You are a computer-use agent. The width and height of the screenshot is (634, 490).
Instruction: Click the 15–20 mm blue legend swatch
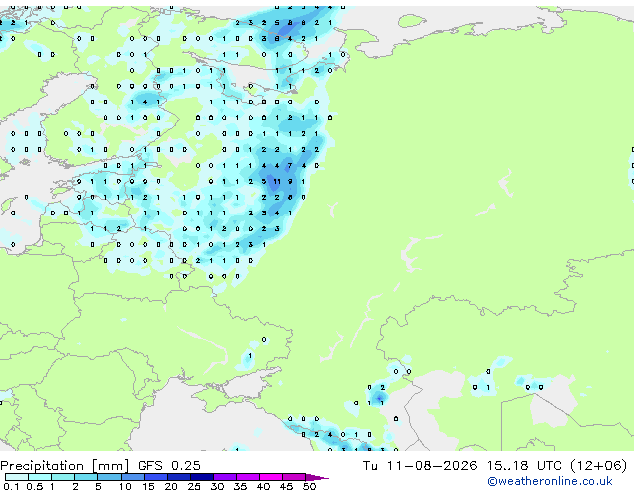point(156,477)
